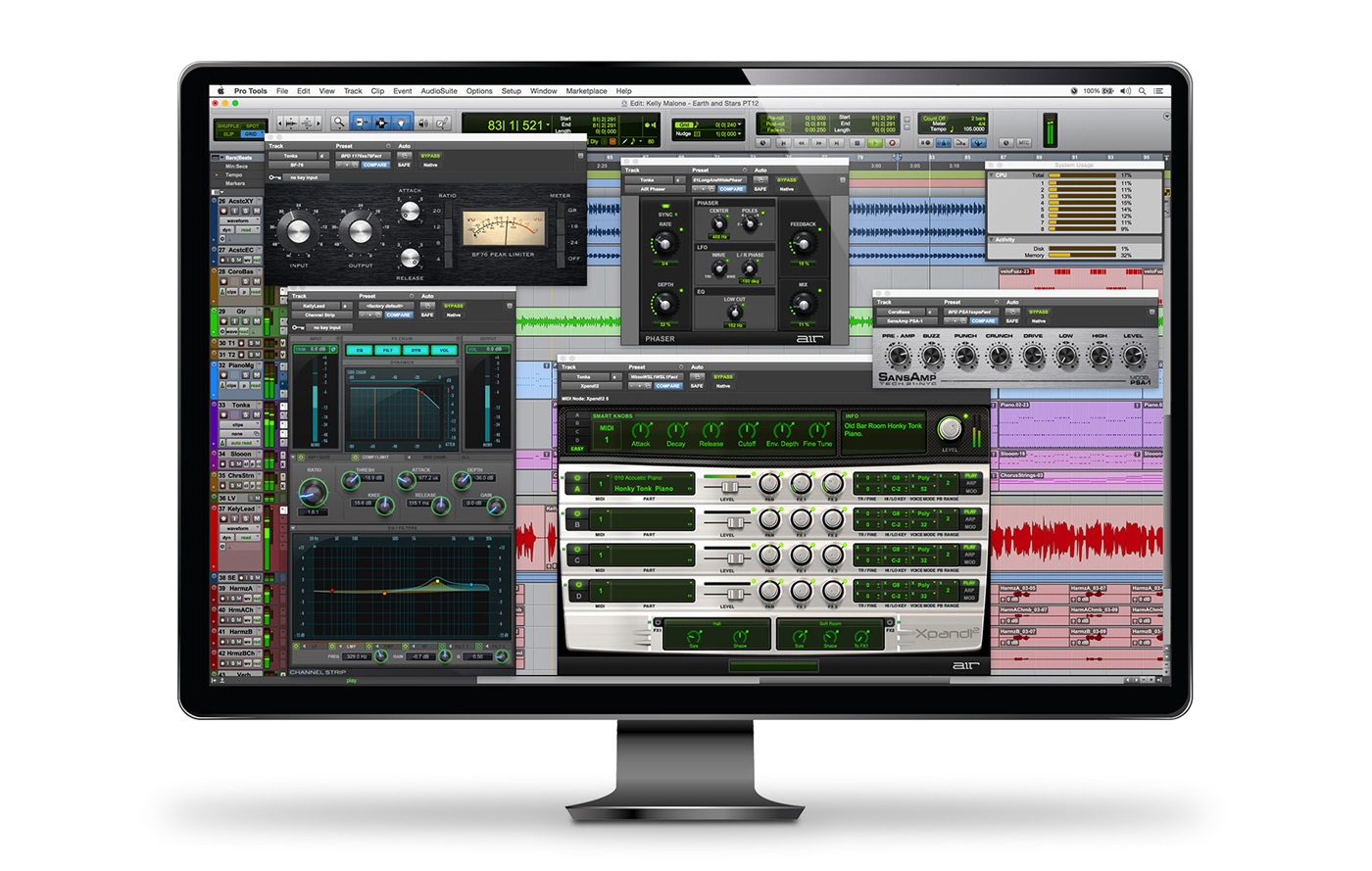Open the Setup menu
Viewport: 1372px width, 871px height.
coord(512,91)
